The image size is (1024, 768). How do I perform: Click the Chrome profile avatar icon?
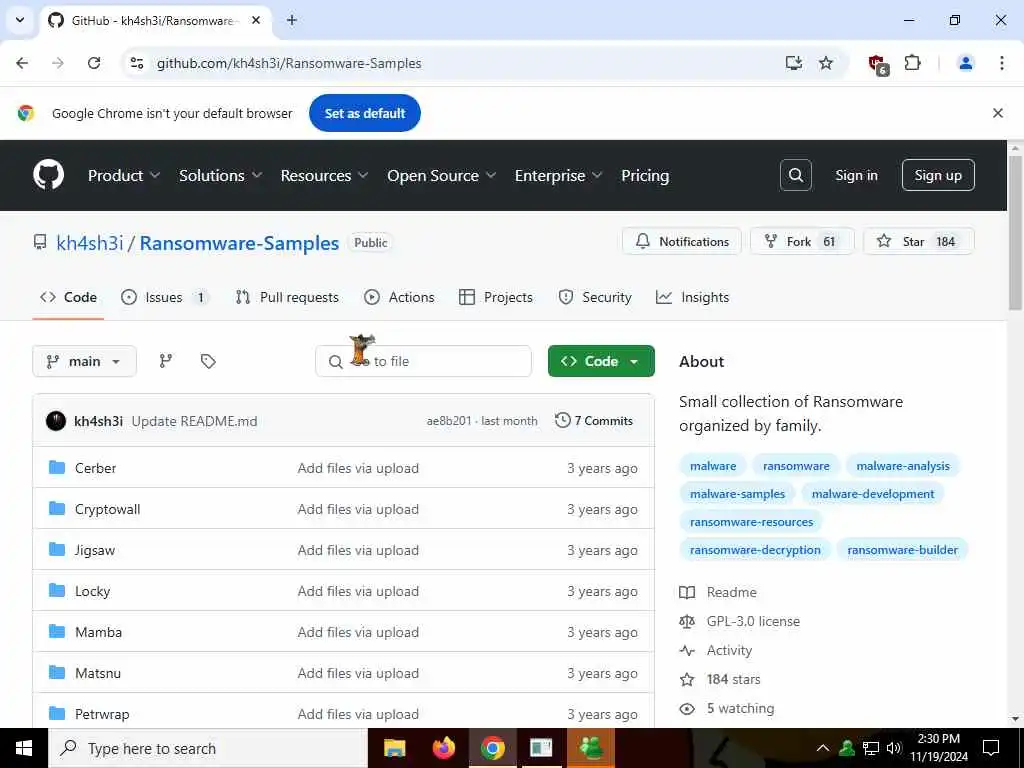[x=965, y=63]
